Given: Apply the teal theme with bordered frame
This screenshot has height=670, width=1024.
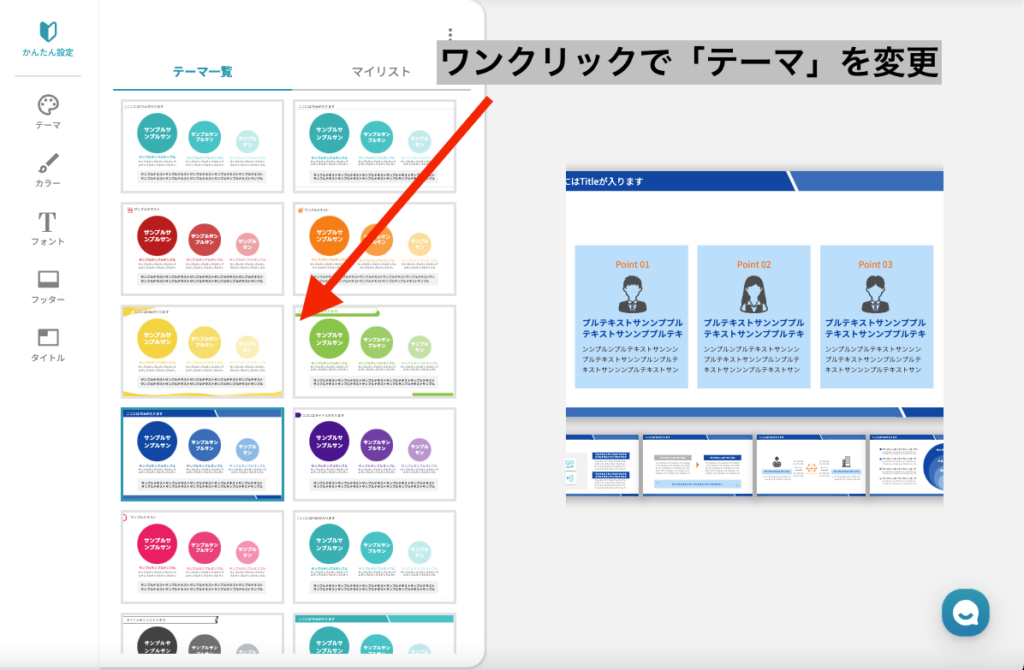Looking at the screenshot, I should (375, 146).
